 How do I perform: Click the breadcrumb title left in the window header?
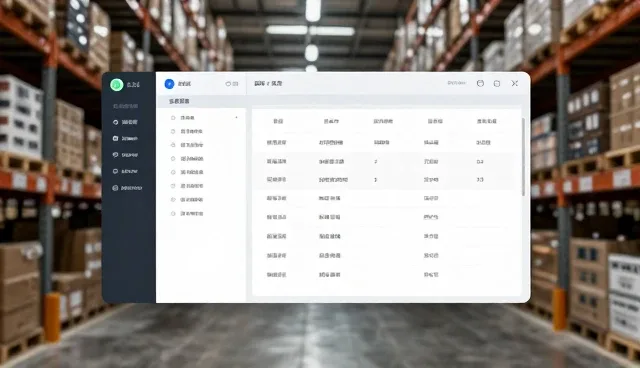(x=268, y=83)
